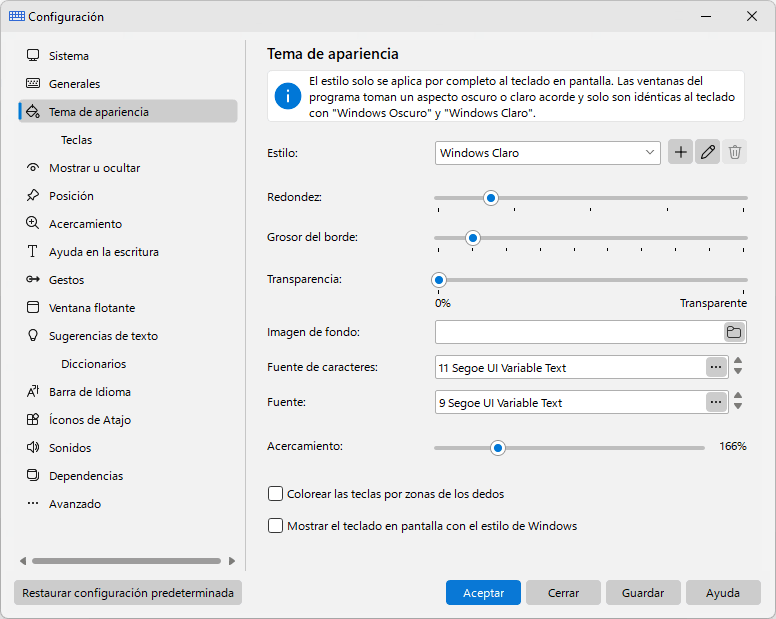This screenshot has height=619, width=776.
Task: Click Restaurar configuración predeterminada button
Action: [128, 593]
